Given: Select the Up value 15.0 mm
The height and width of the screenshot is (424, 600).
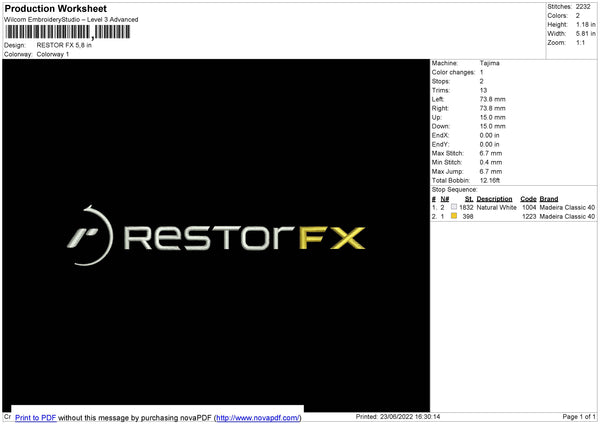Looking at the screenshot, I should [492, 117].
